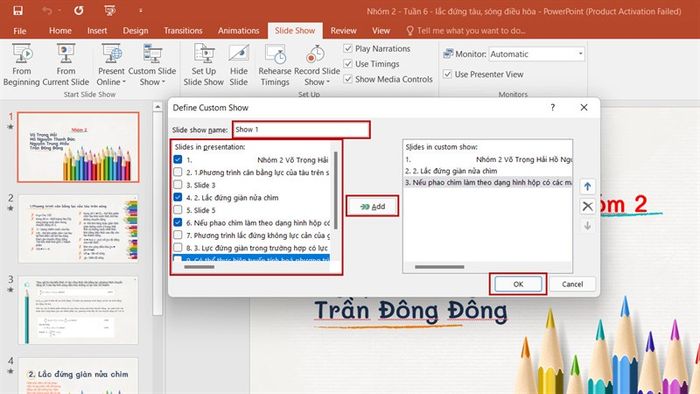Open the Monitor Automatic dropdown
The height and width of the screenshot is (394, 700).
click(x=580, y=54)
